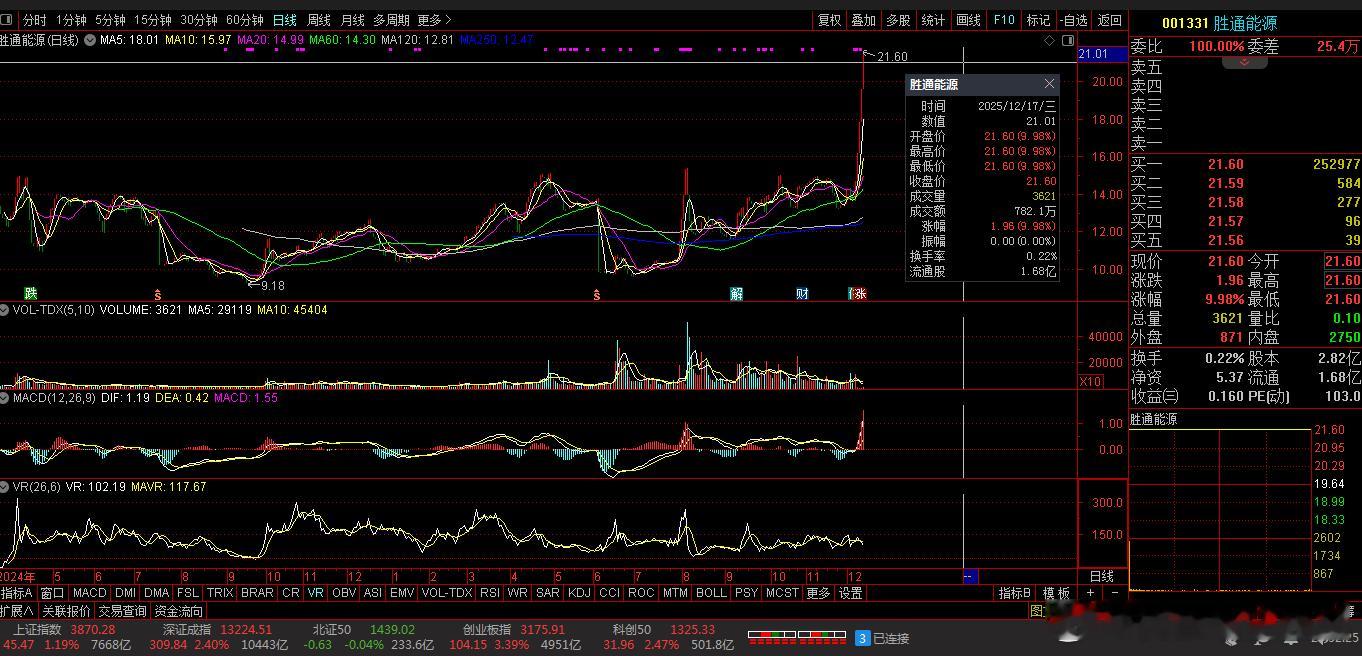Screen dimensions: 1362x656
Task: Click the 跌 marker on the chart
Action: tap(31, 294)
